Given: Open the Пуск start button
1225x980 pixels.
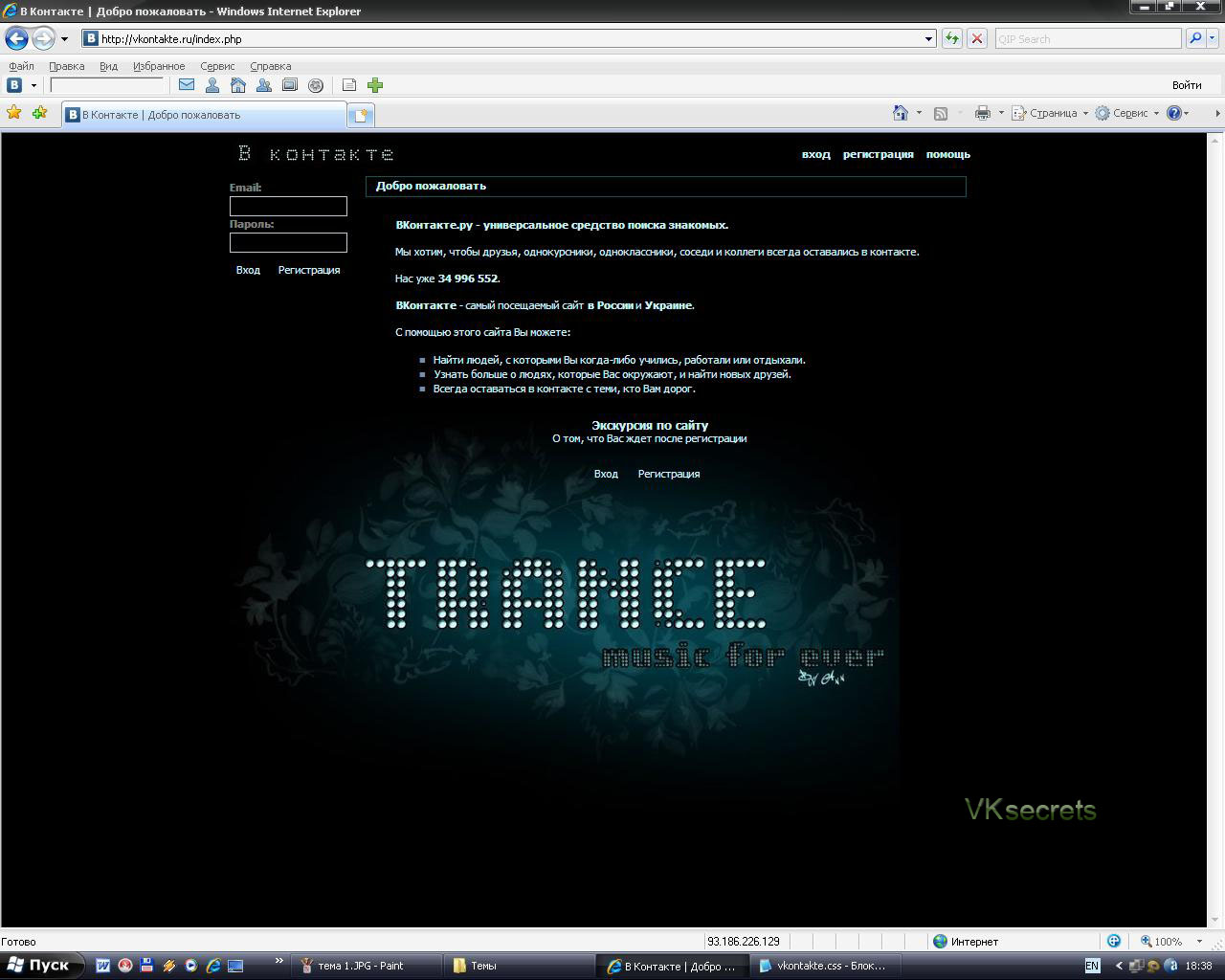Looking at the screenshot, I should [41, 965].
